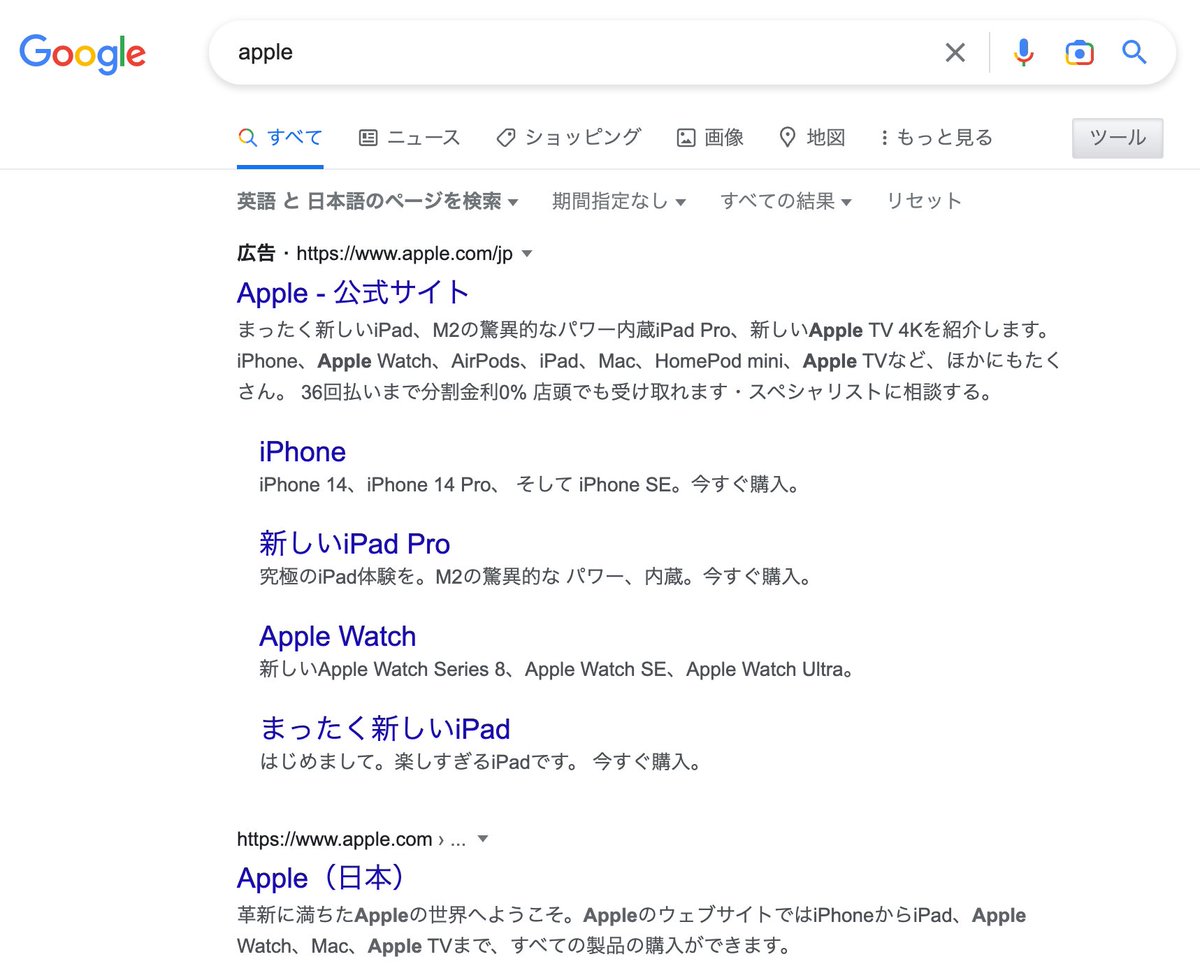The image size is (1200, 973).
Task: Click the ツール button
Action: click(x=1117, y=138)
